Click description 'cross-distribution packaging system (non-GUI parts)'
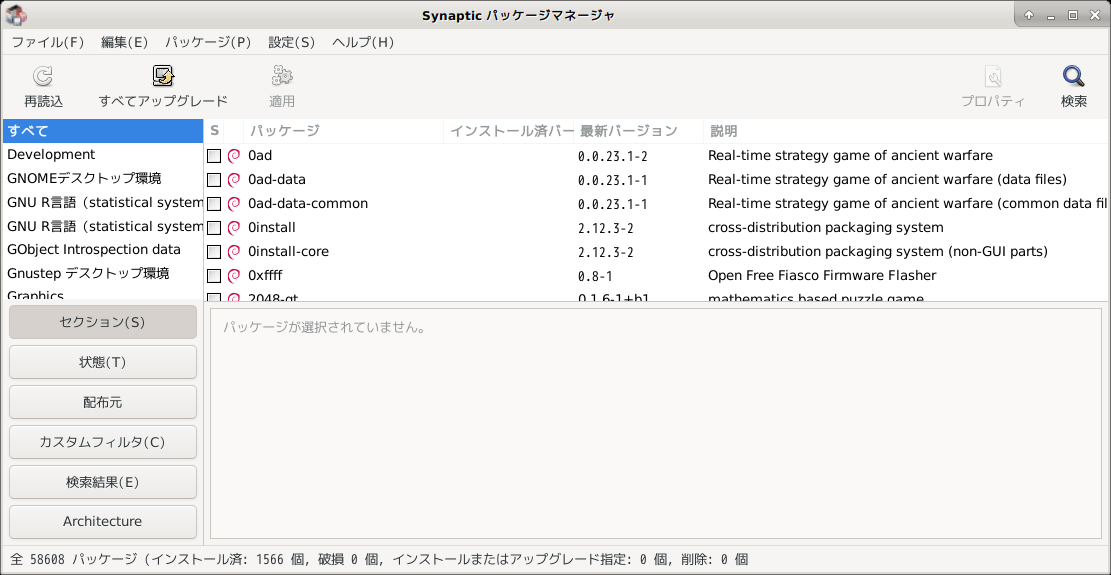This screenshot has height=575, width=1111. (x=878, y=251)
